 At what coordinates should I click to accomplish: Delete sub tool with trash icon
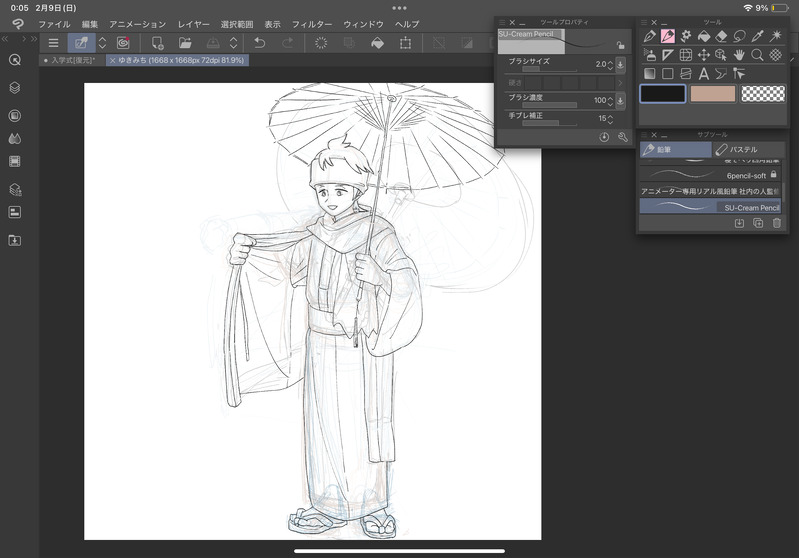click(x=777, y=223)
